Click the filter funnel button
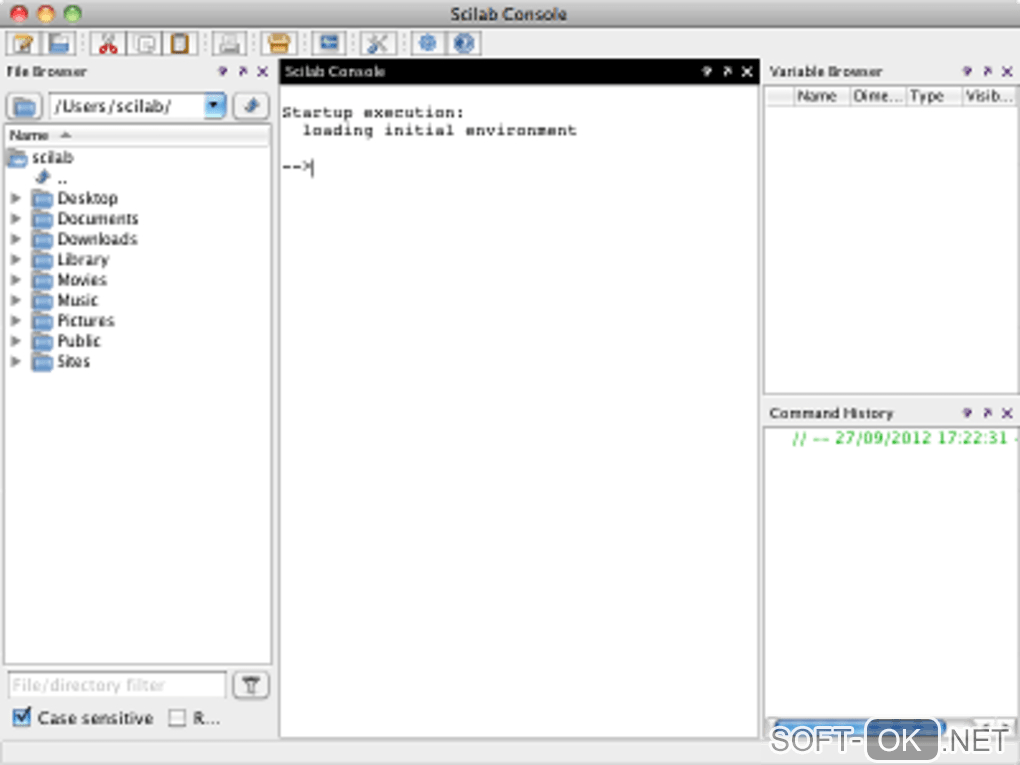This screenshot has height=765, width=1020. (x=251, y=685)
